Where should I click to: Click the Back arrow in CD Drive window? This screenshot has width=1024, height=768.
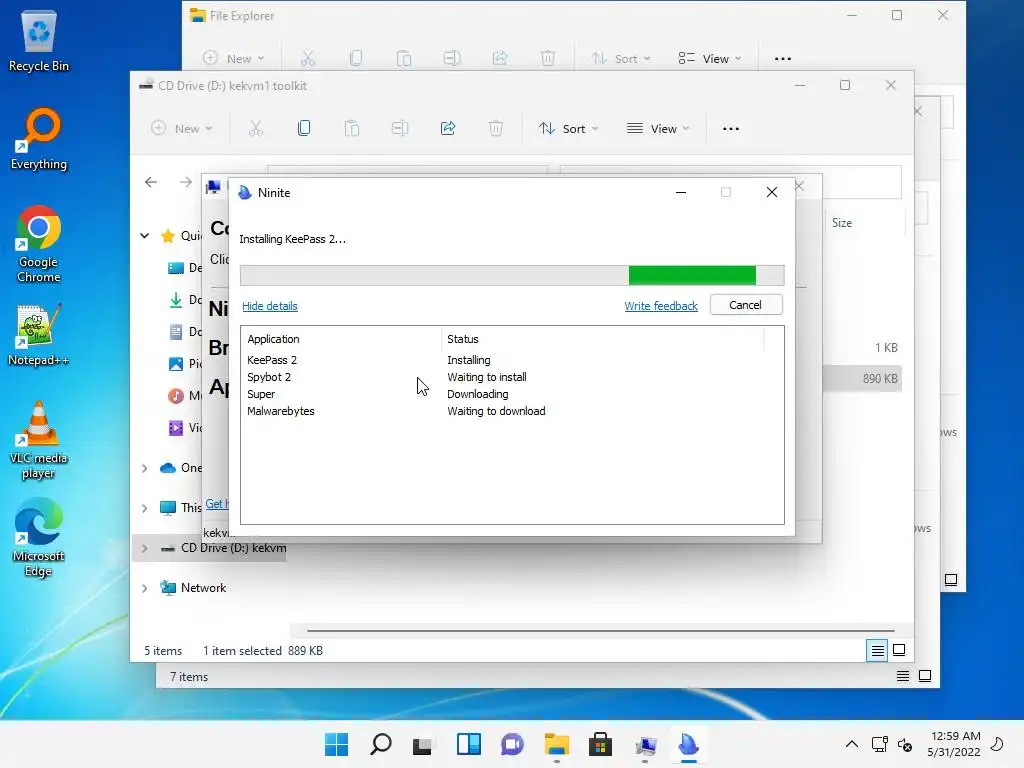point(151,182)
